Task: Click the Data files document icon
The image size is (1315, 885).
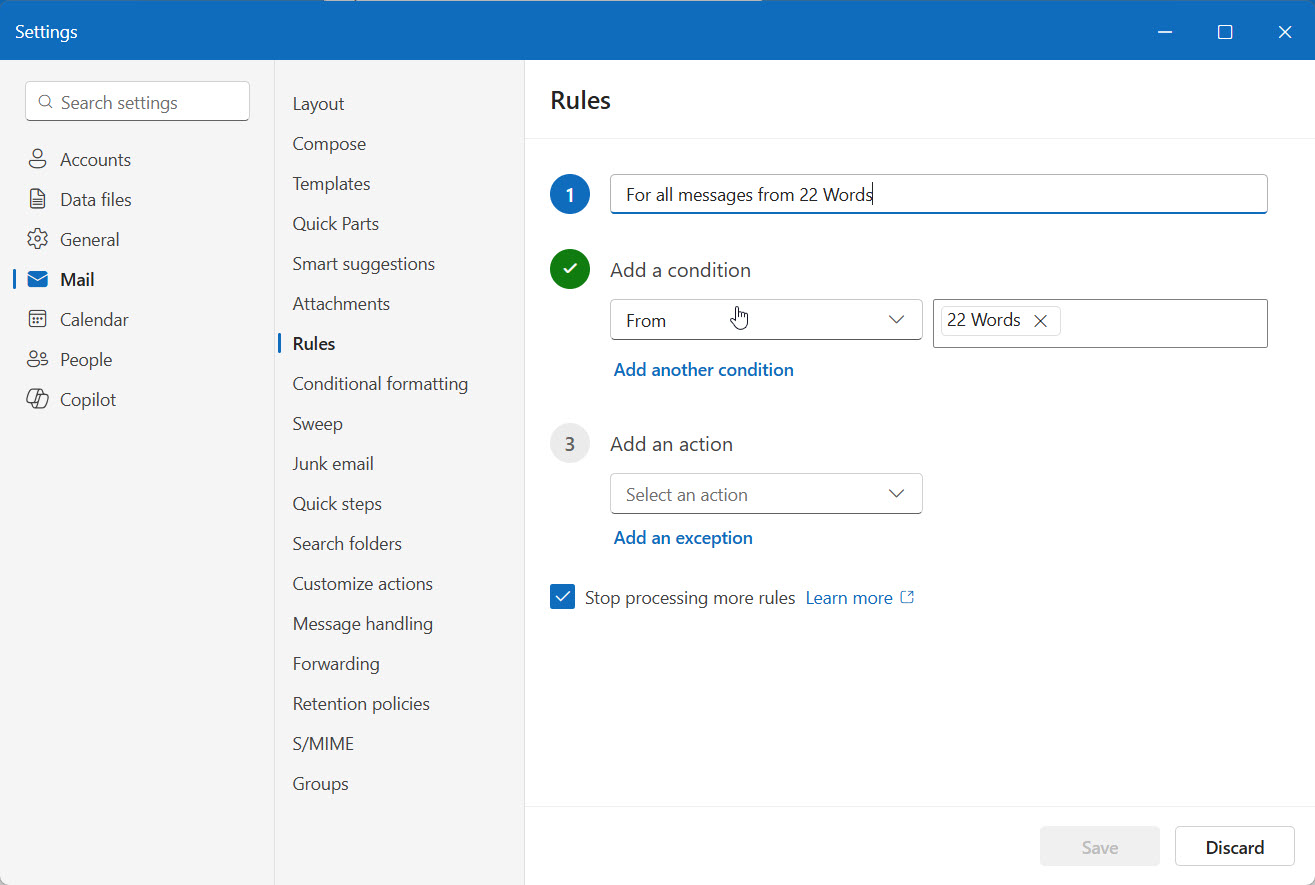Action: pos(38,199)
